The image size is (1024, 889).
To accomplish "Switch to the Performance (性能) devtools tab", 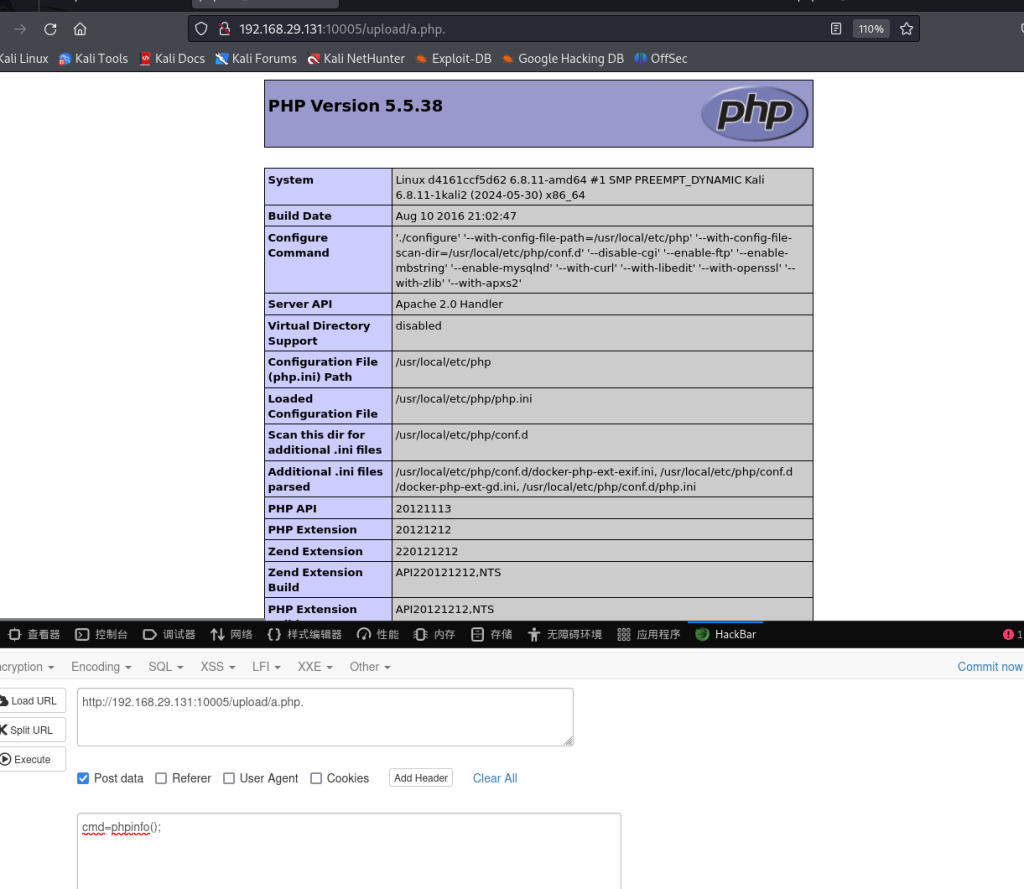I will click(x=377, y=634).
